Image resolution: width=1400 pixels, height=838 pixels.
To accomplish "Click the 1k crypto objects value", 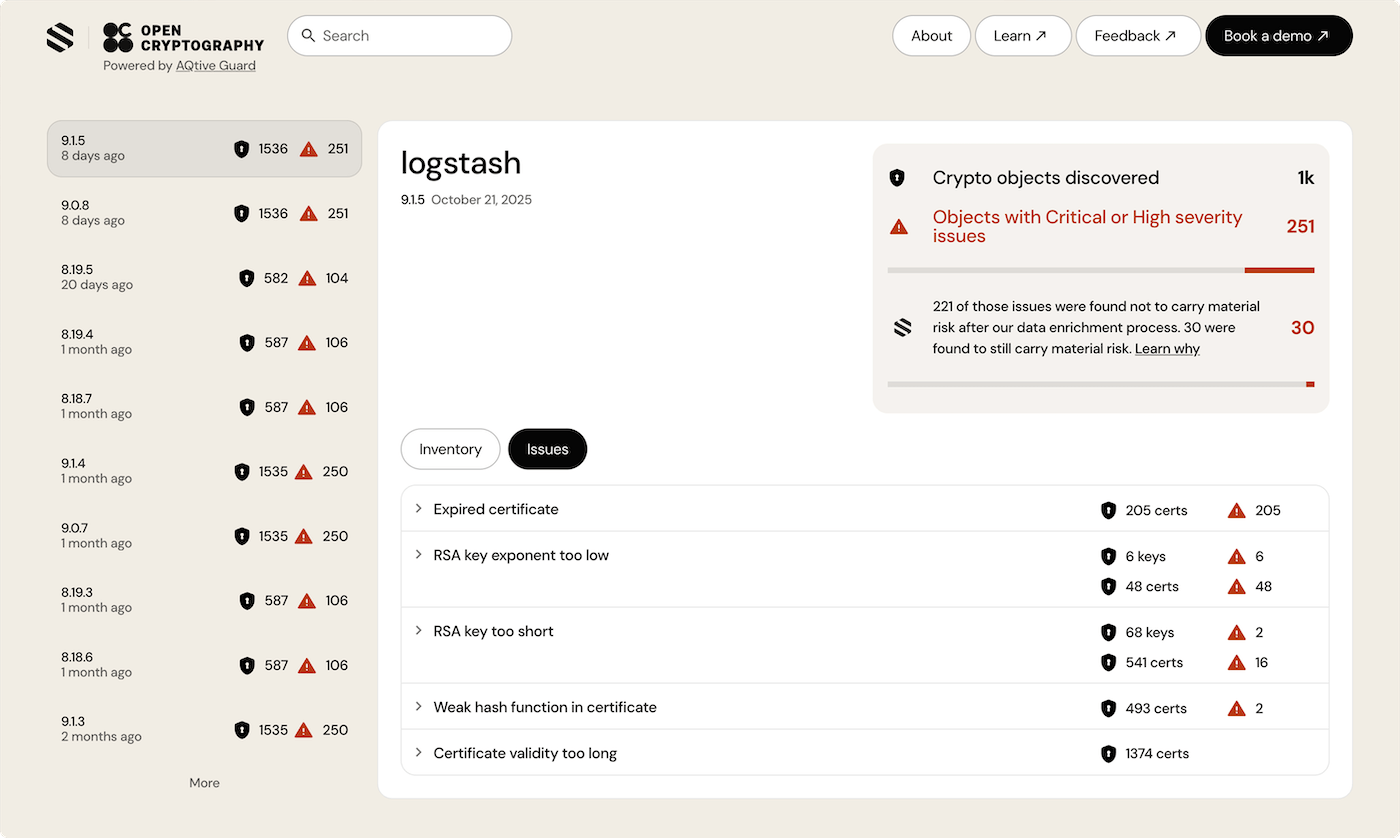I will 1305,178.
